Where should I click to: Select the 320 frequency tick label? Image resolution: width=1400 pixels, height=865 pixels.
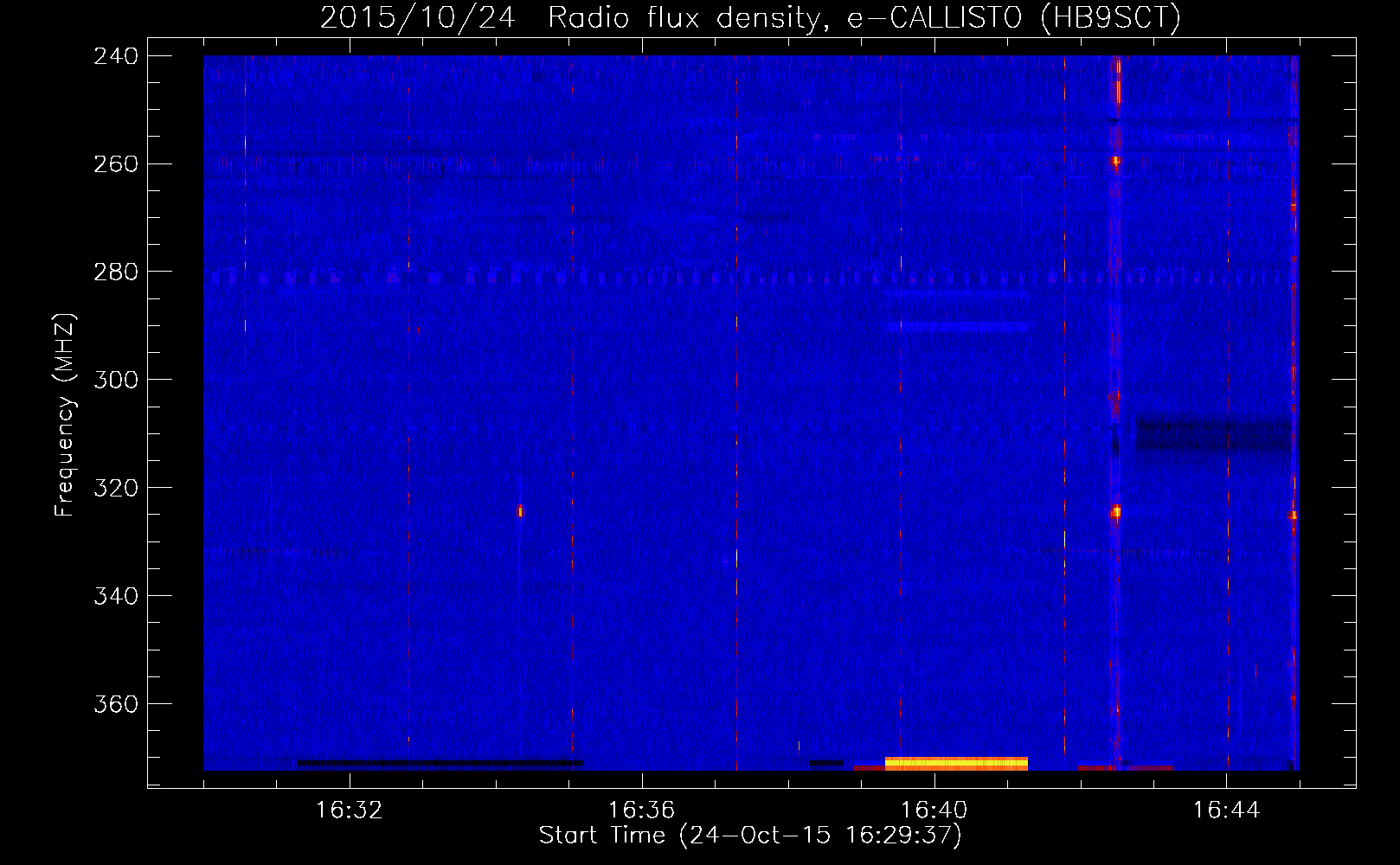116,489
